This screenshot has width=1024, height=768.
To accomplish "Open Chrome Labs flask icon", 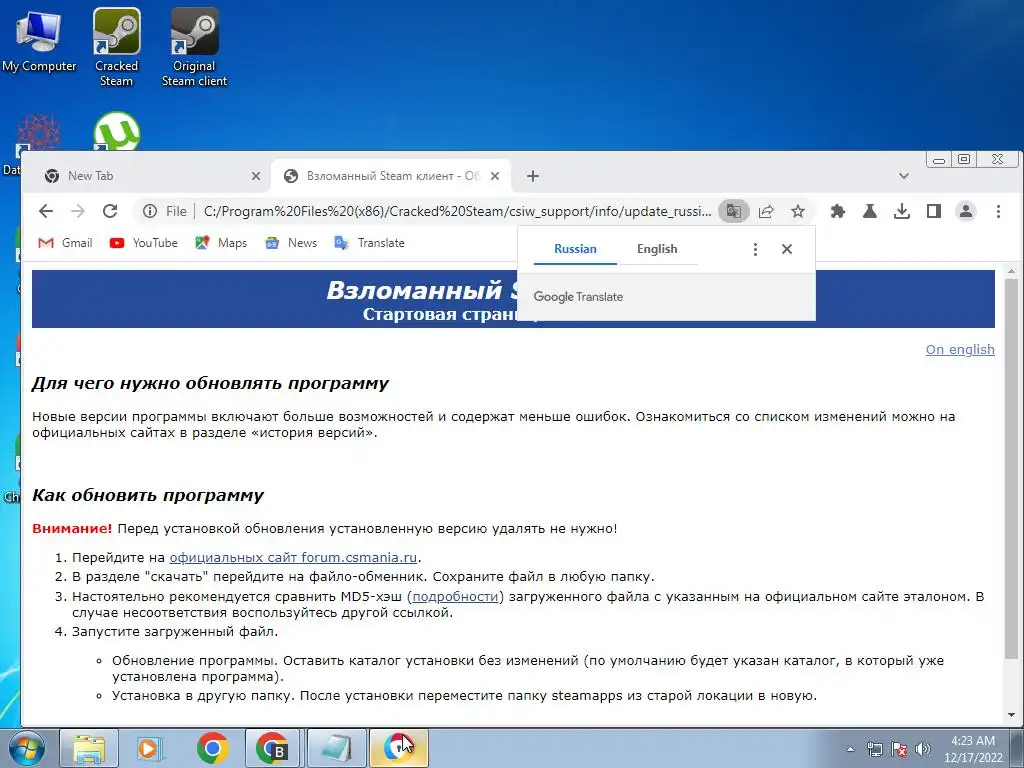I will tap(869, 211).
